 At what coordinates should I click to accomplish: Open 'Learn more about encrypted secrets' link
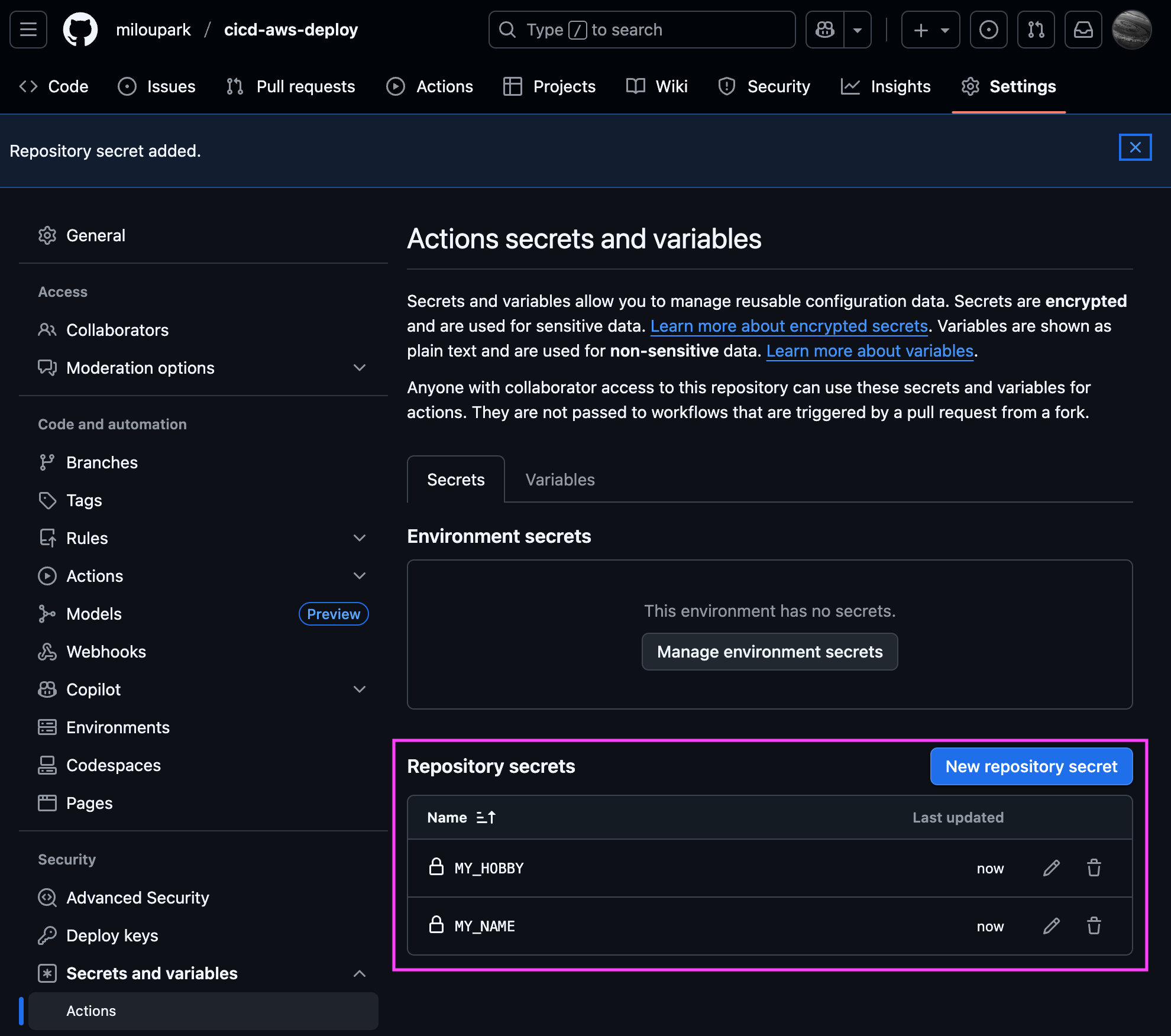point(788,326)
